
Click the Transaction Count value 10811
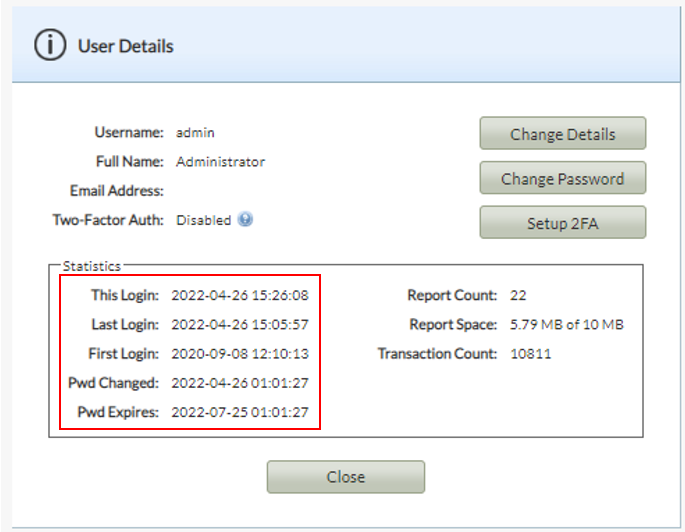[530, 354]
